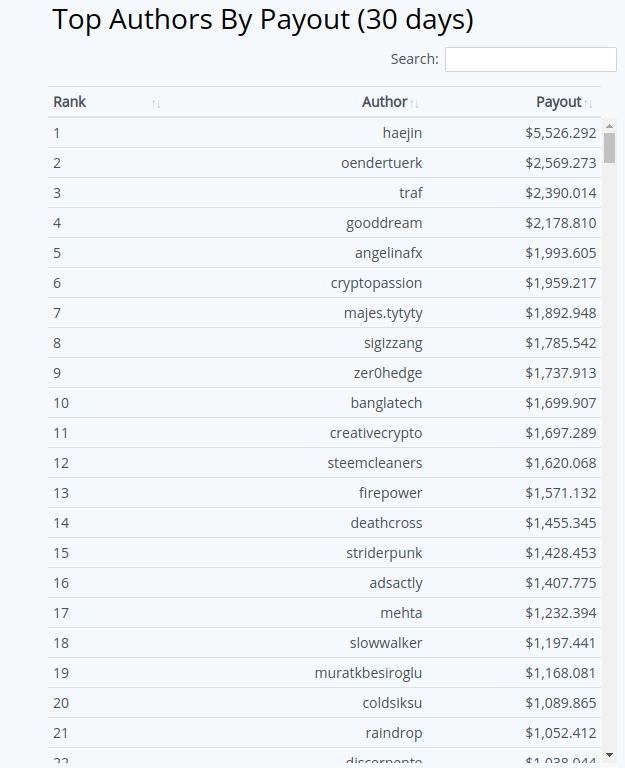Viewport: 625px width, 768px height.
Task: Select payout value $1,455.345 for deathcross
Action: pyautogui.click(x=560, y=523)
